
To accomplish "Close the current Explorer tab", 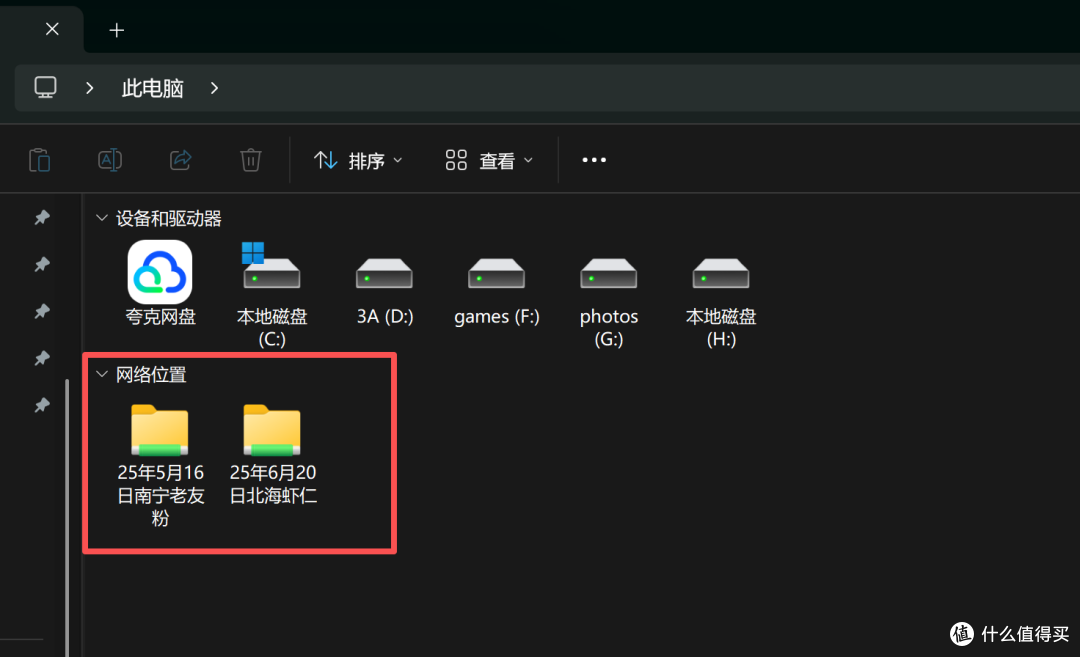I will tap(52, 29).
